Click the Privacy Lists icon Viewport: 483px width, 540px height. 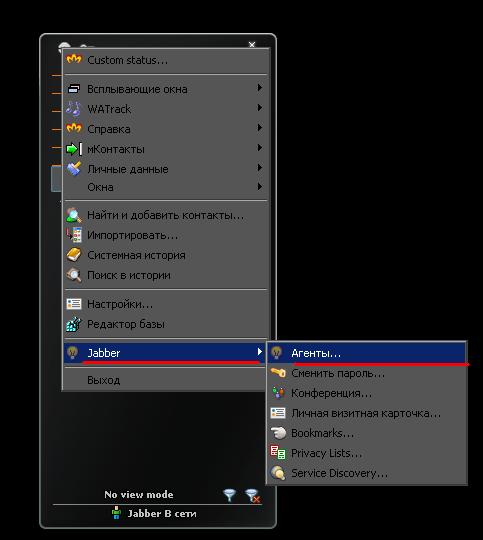point(278,453)
